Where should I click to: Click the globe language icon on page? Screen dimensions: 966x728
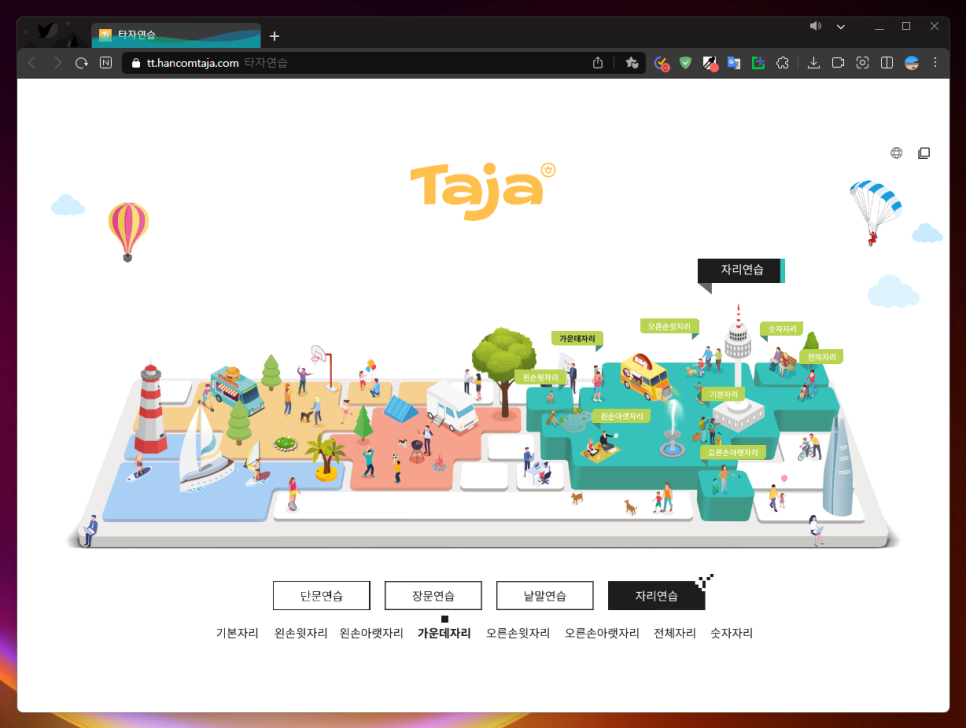click(x=896, y=153)
